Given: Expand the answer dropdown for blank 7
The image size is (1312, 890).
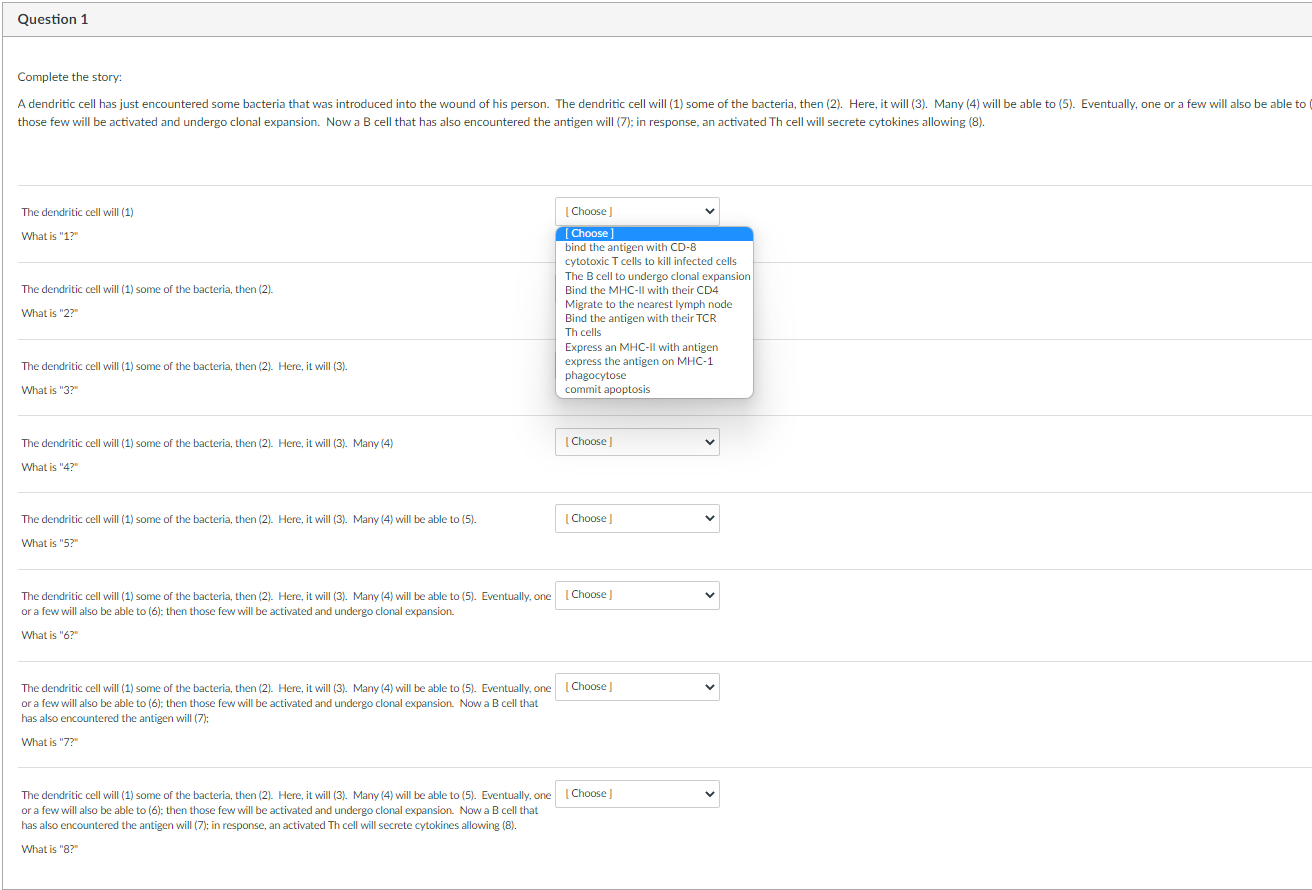Looking at the screenshot, I should point(637,687).
